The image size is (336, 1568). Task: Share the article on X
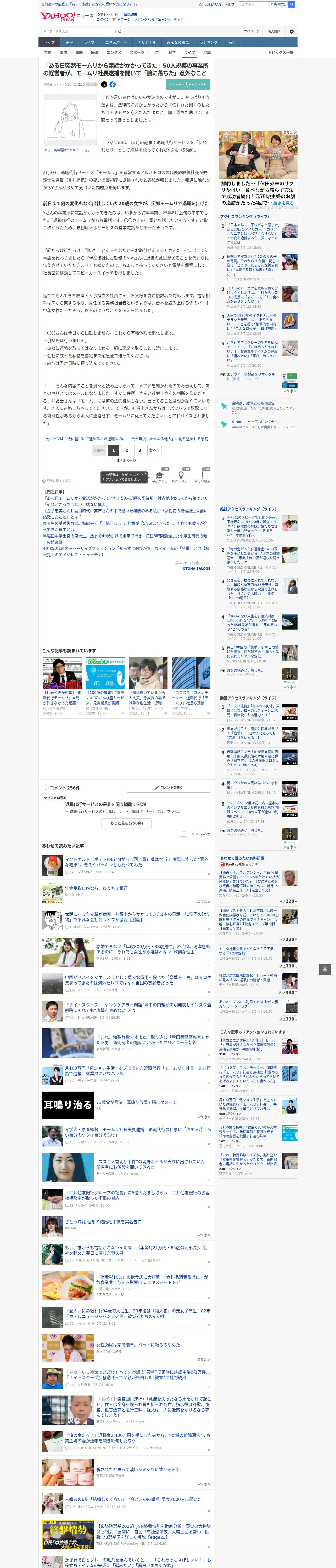[104, 85]
